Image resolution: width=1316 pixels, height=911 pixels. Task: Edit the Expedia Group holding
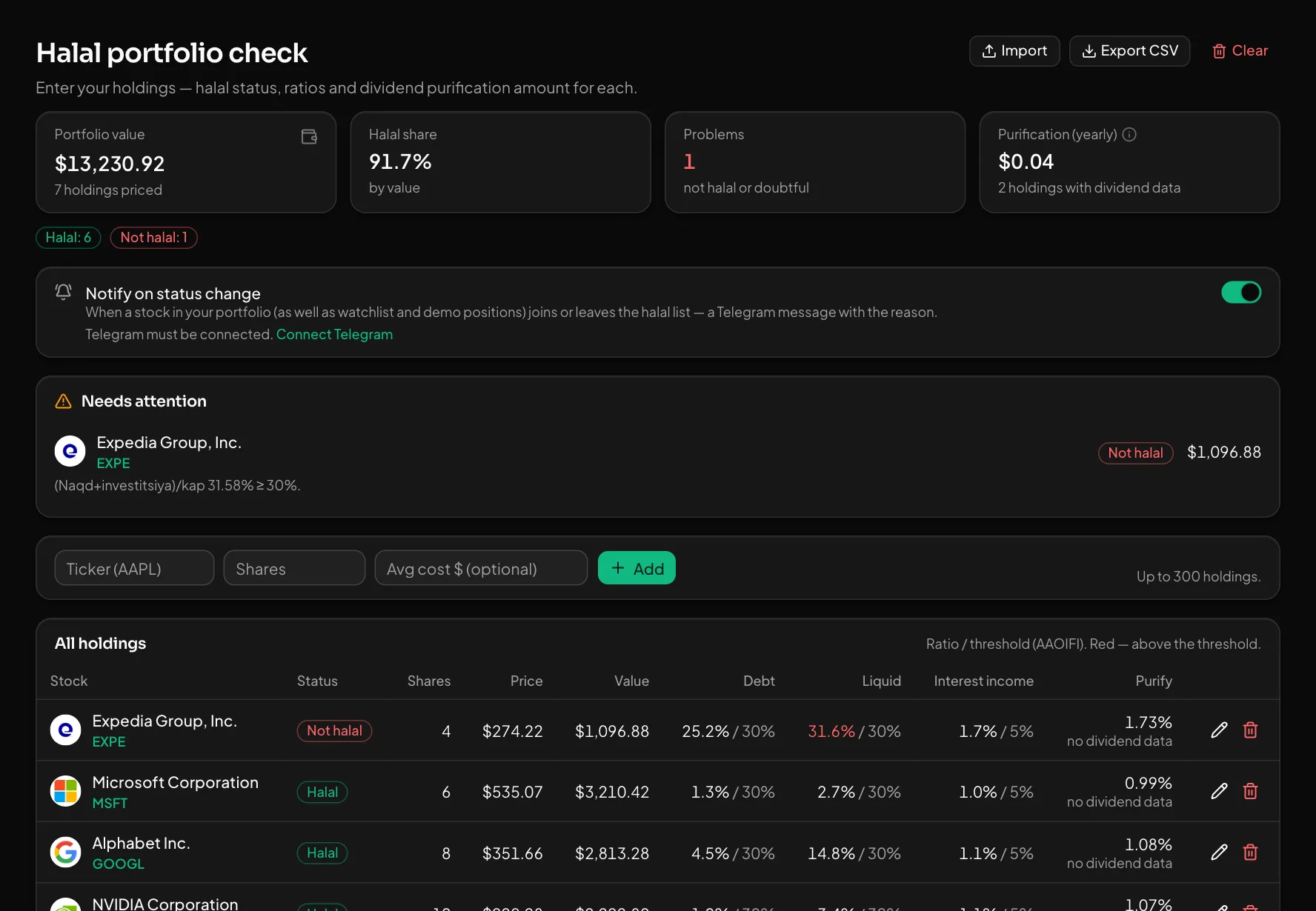coord(1219,730)
